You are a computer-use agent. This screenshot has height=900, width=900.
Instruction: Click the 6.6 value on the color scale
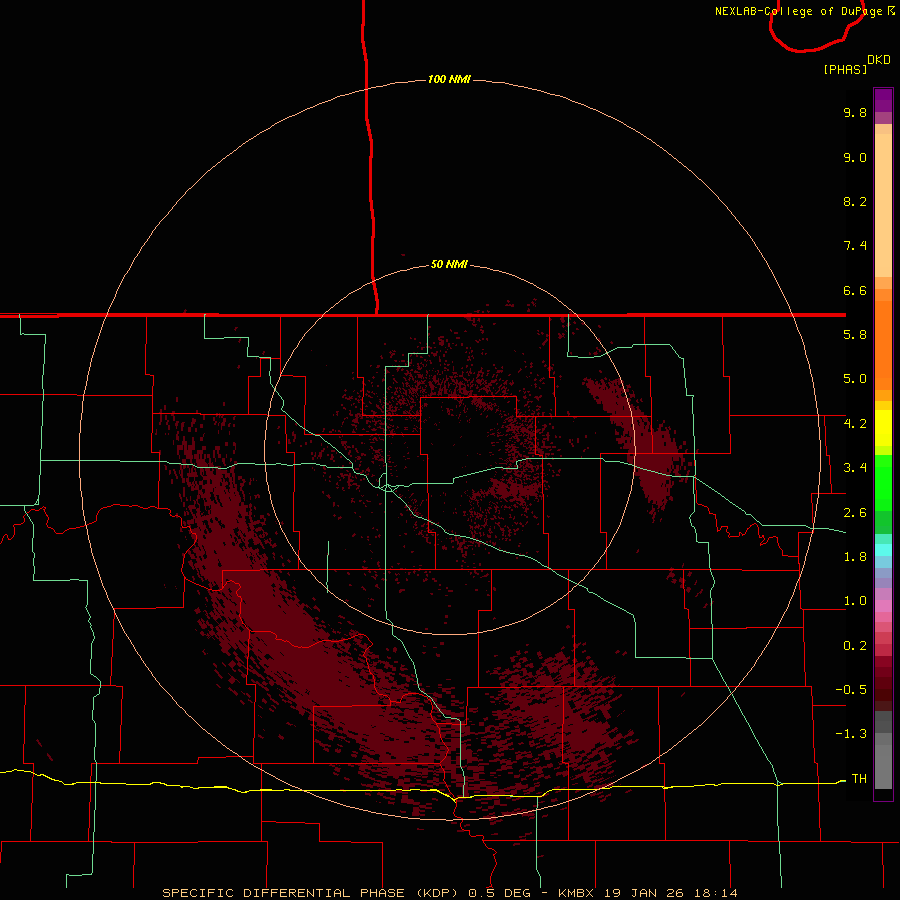click(x=855, y=290)
